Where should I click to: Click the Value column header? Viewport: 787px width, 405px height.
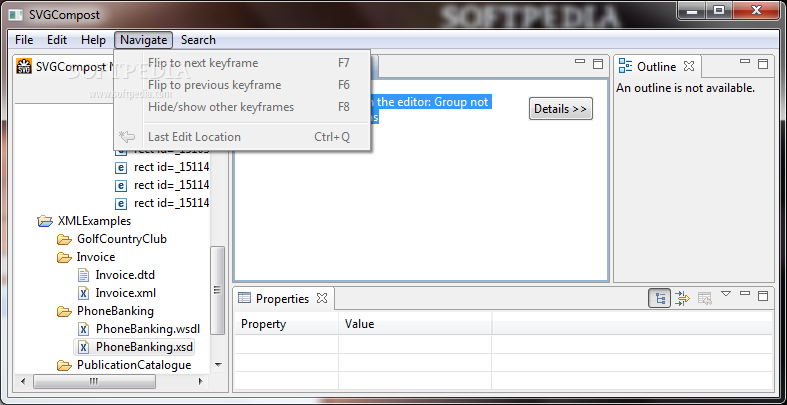coord(415,324)
